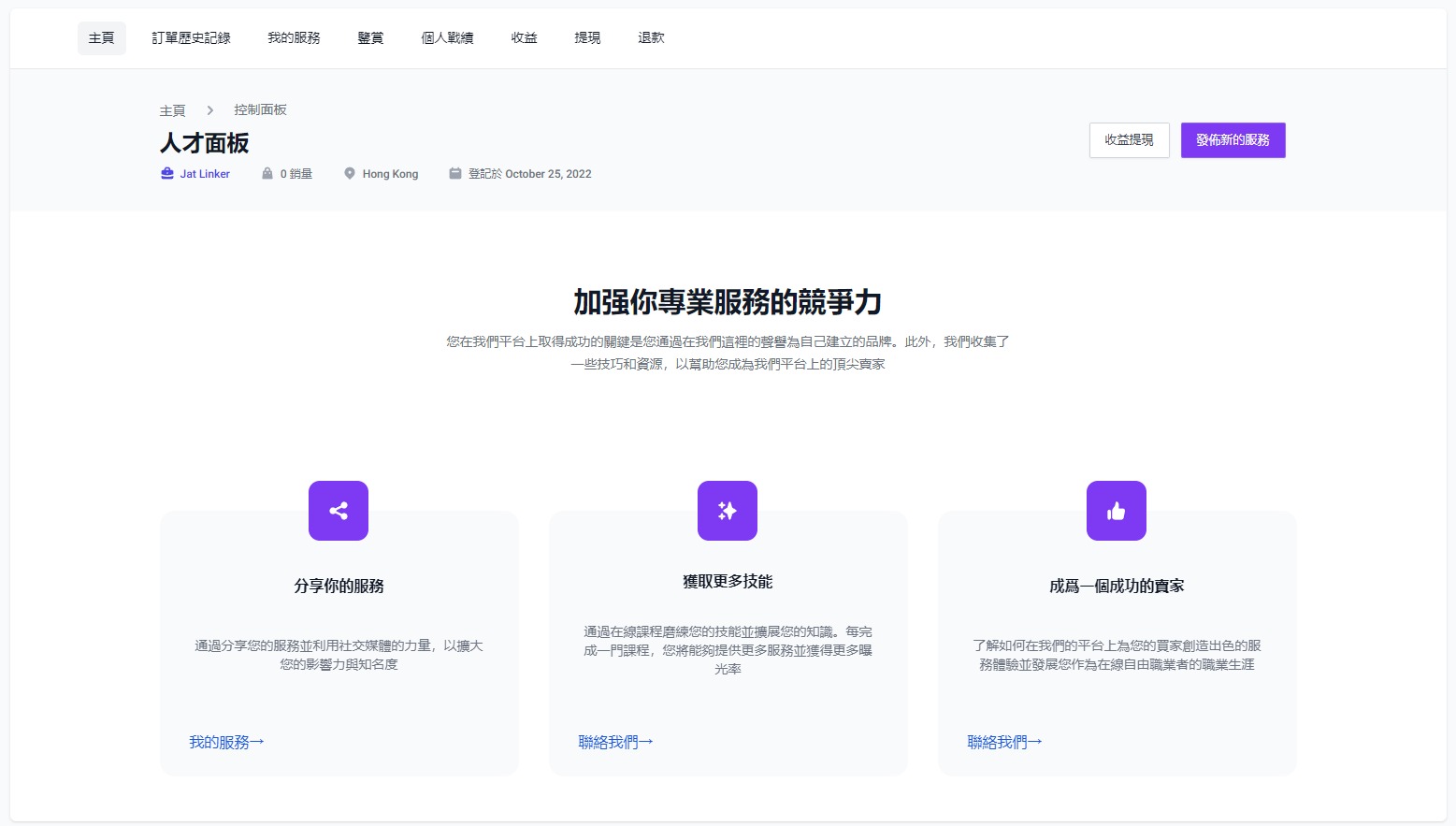Image resolution: width=1456 pixels, height=826 pixels.
Task: Go to 我的服務 in top navigation
Action: point(294,38)
